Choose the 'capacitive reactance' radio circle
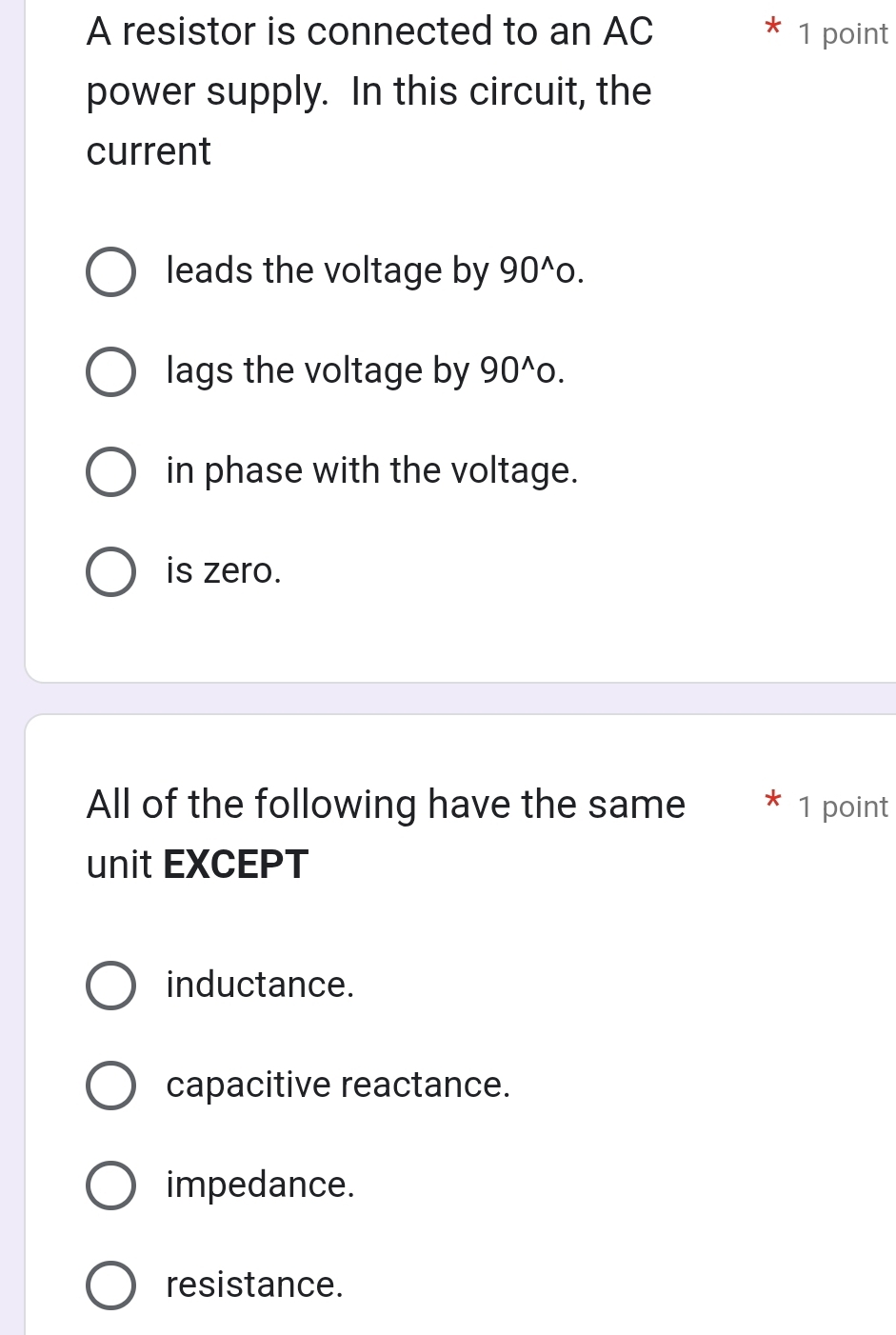The width and height of the screenshot is (896, 1335). click(110, 1086)
